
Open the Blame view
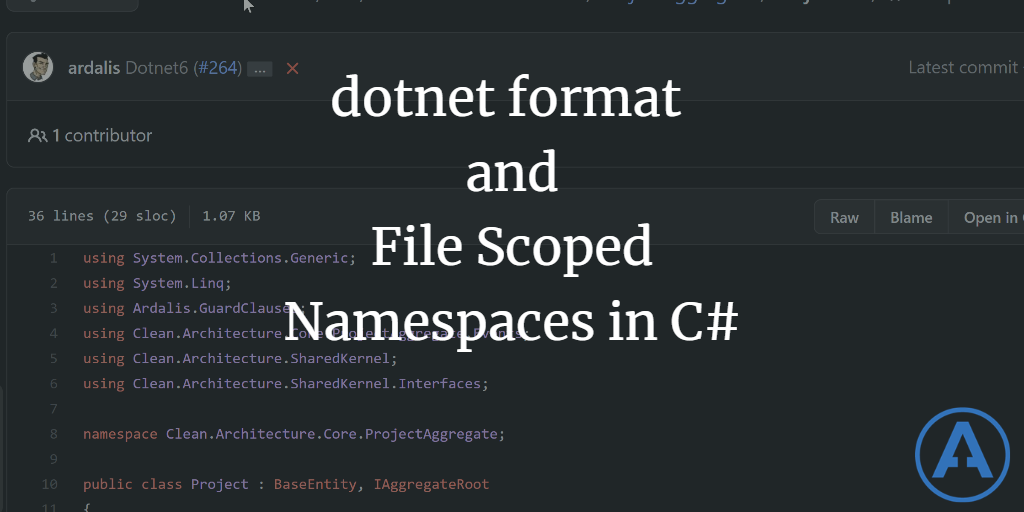tap(911, 217)
